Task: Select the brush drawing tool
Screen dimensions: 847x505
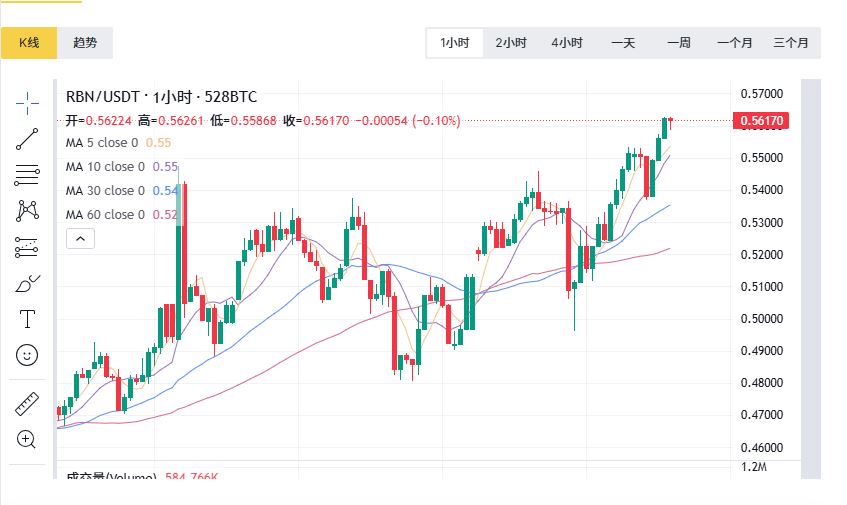Action: (x=27, y=283)
